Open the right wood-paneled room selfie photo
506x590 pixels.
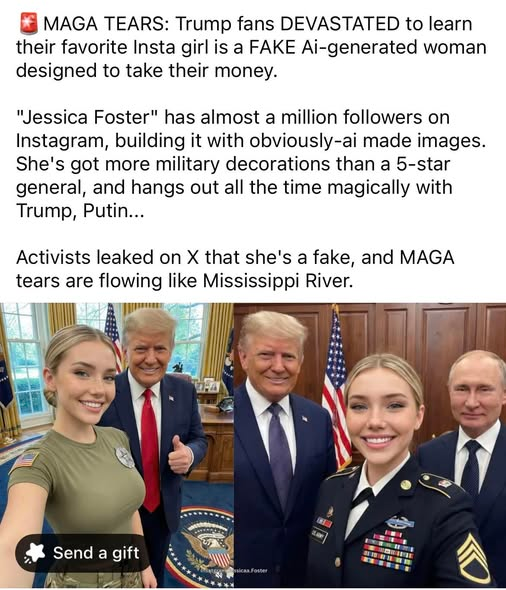click(x=370, y=445)
